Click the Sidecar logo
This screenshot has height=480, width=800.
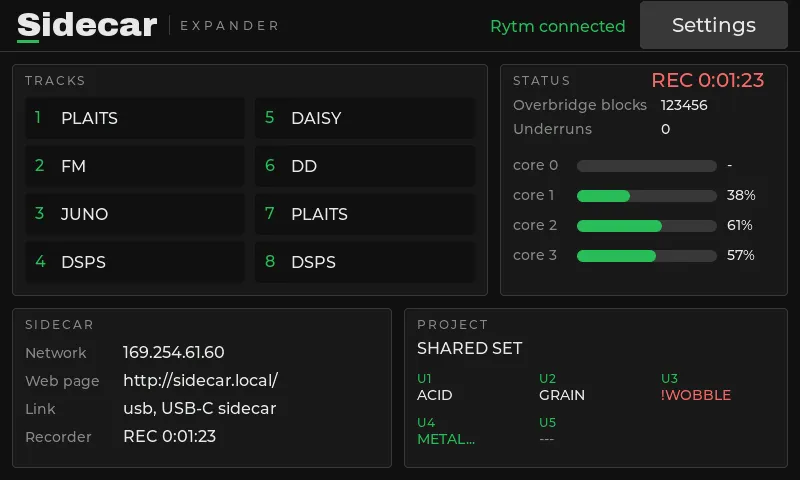click(87, 26)
